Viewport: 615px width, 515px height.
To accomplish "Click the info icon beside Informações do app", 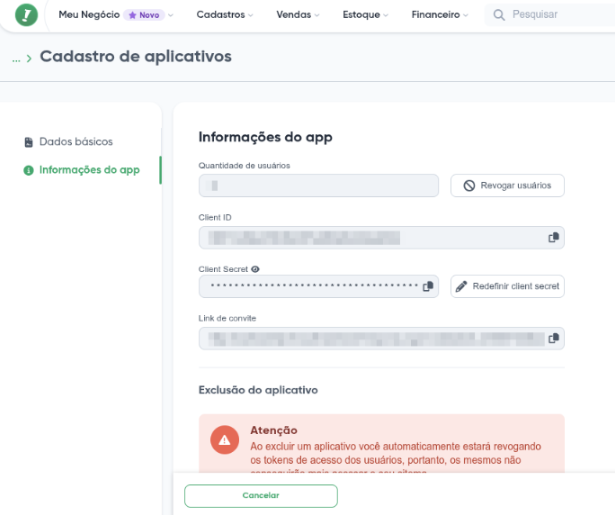I will click(x=29, y=170).
